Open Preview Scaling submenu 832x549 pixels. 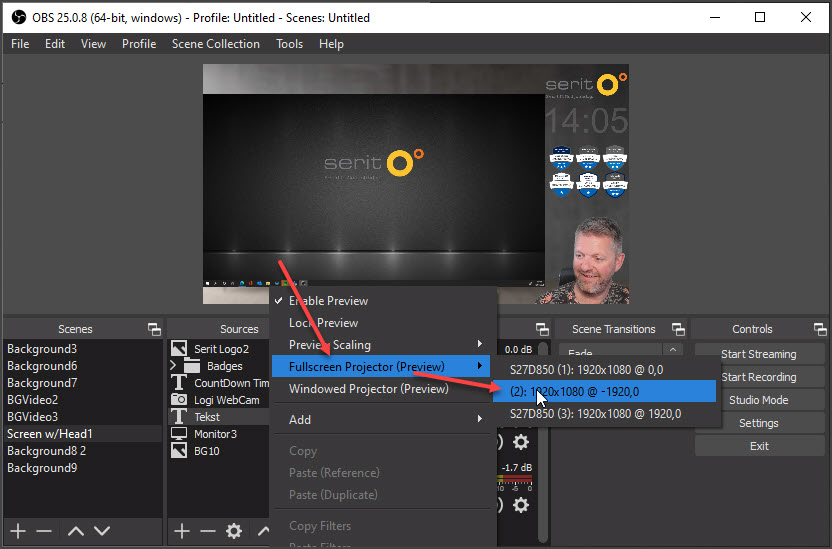point(380,345)
